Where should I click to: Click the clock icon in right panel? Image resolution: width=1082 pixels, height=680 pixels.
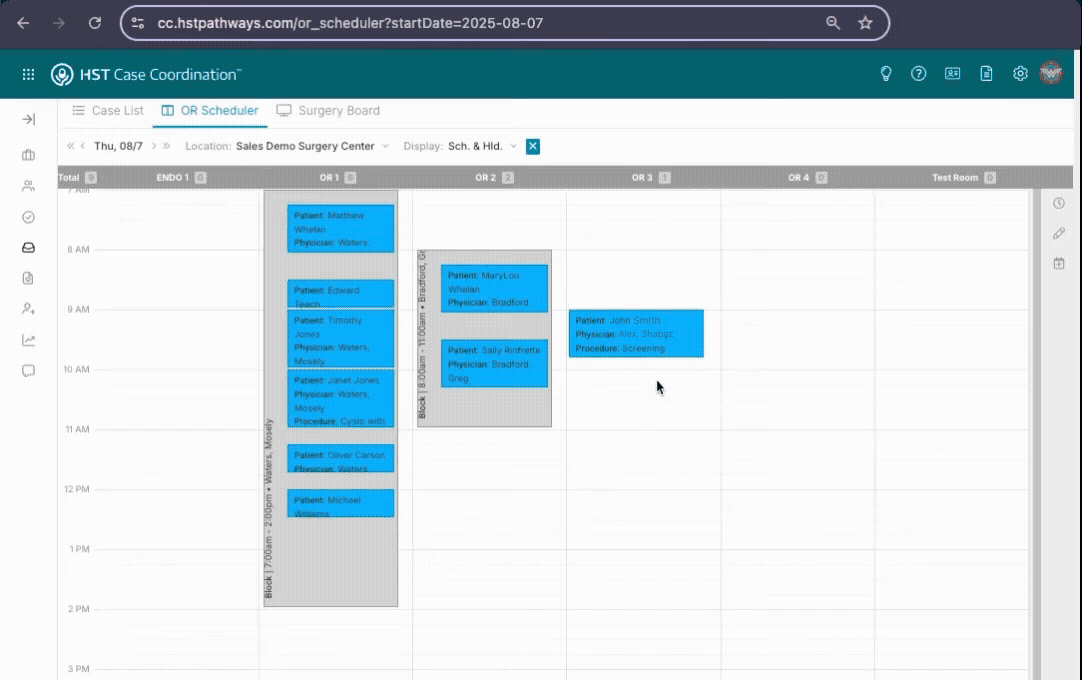[x=1059, y=203]
